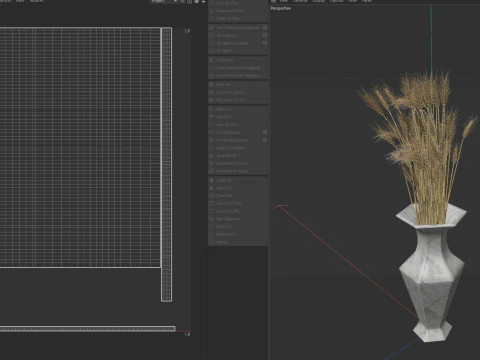
Task: Click the Copy UV row icon
Action: coord(211,180)
